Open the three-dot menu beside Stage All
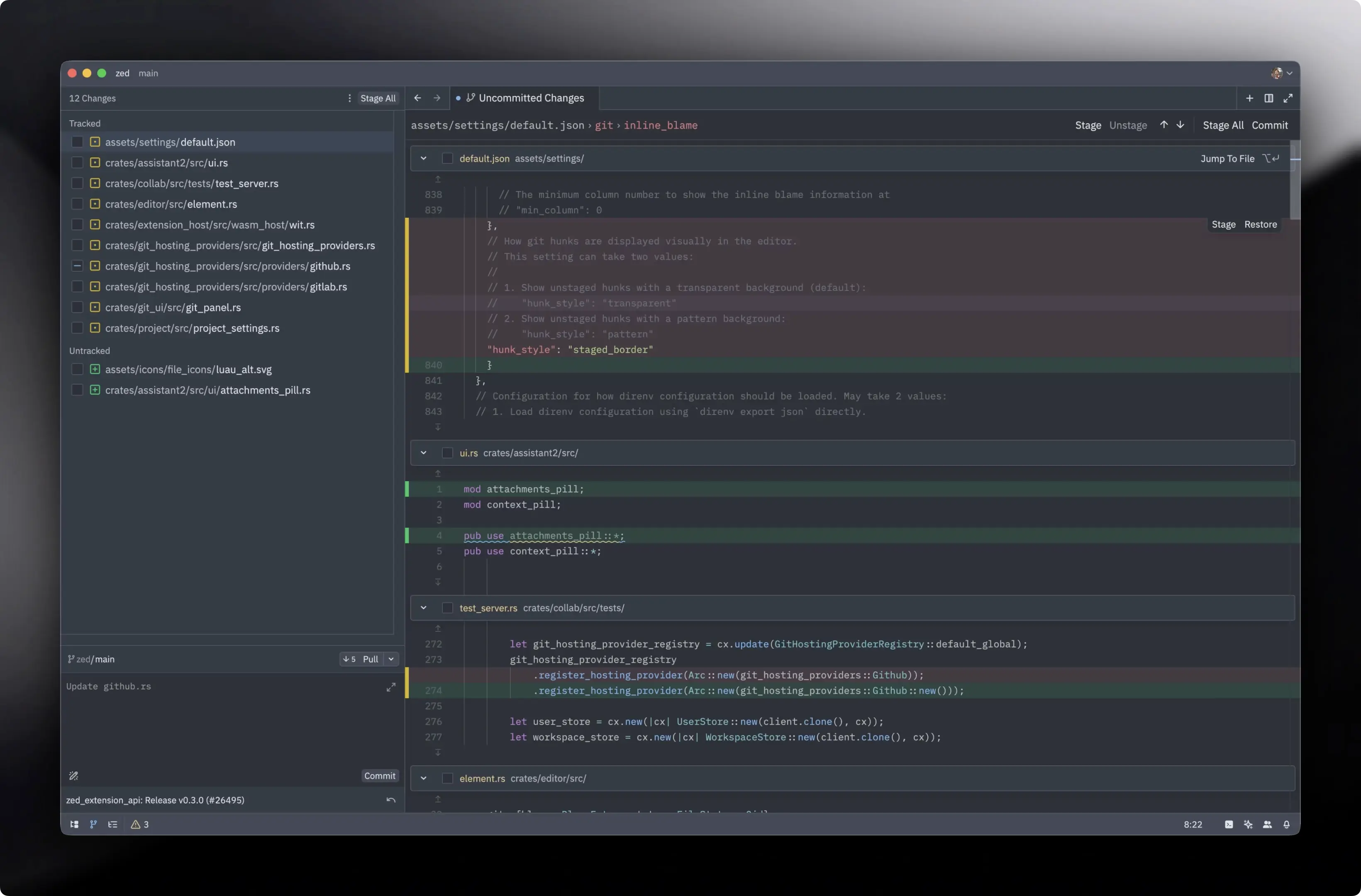Viewport: 1361px width, 896px height. click(349, 98)
